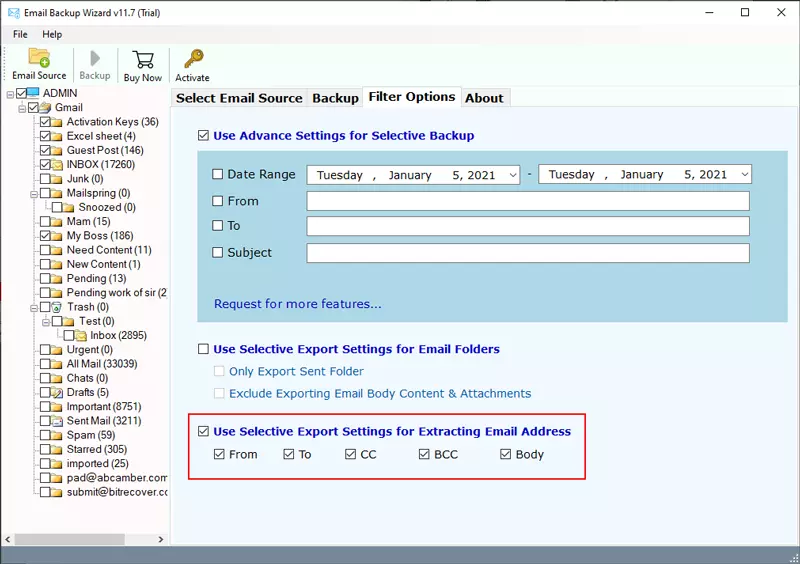800x564 pixels.
Task: Click the From filter text field
Action: point(528,201)
